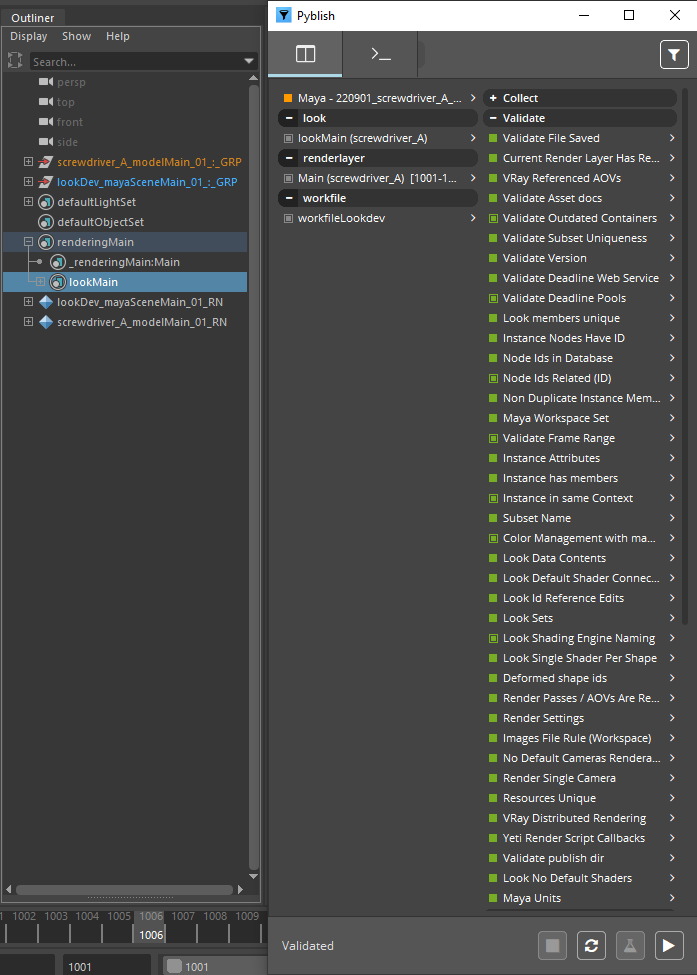Open the Outliner search dropdown arrow

tap(249, 61)
